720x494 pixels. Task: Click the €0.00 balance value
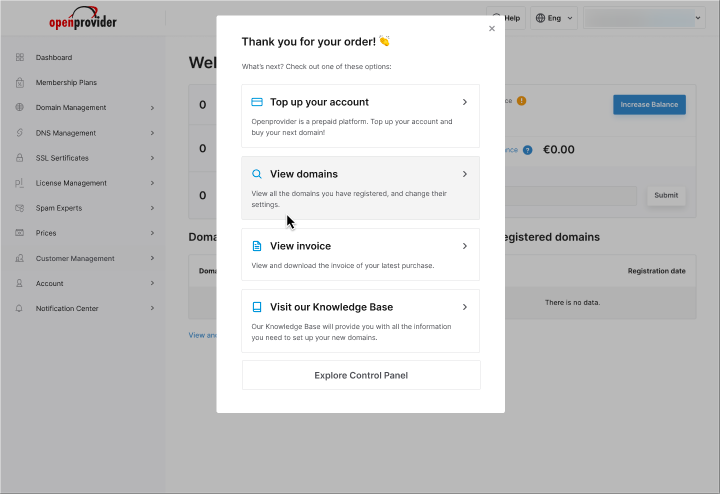point(558,150)
